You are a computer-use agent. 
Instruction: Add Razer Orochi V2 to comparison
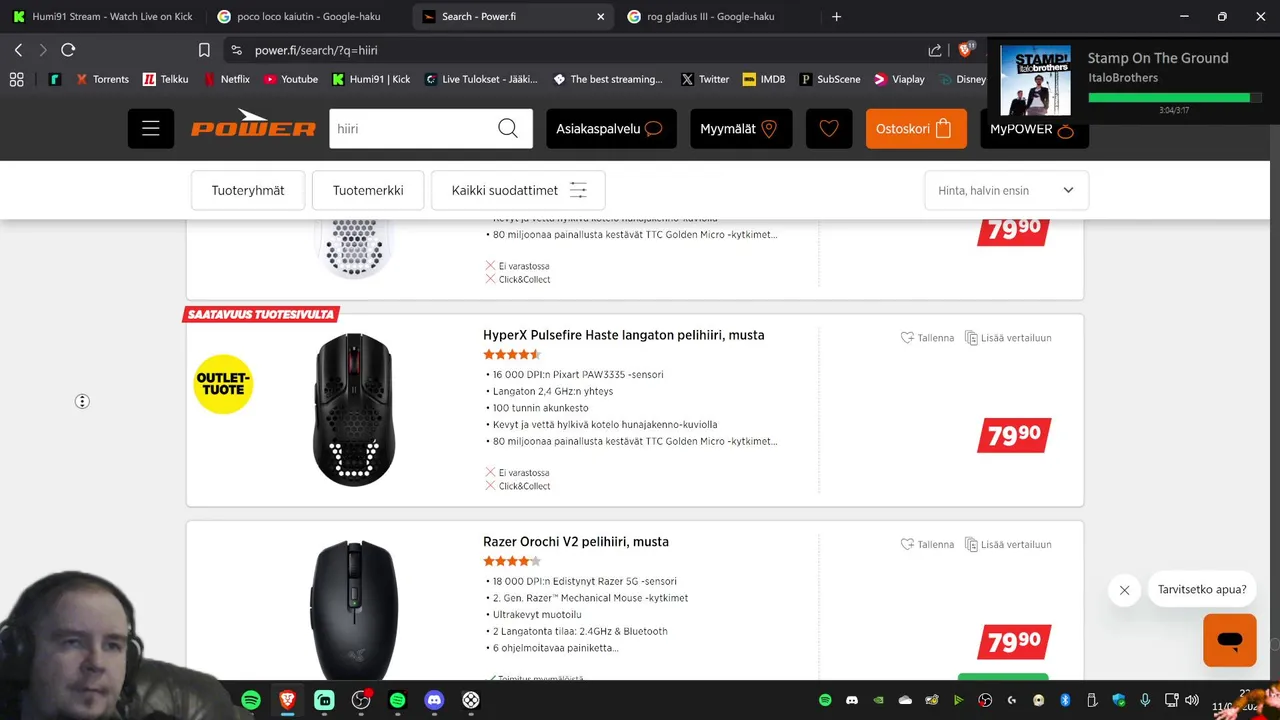click(1008, 545)
